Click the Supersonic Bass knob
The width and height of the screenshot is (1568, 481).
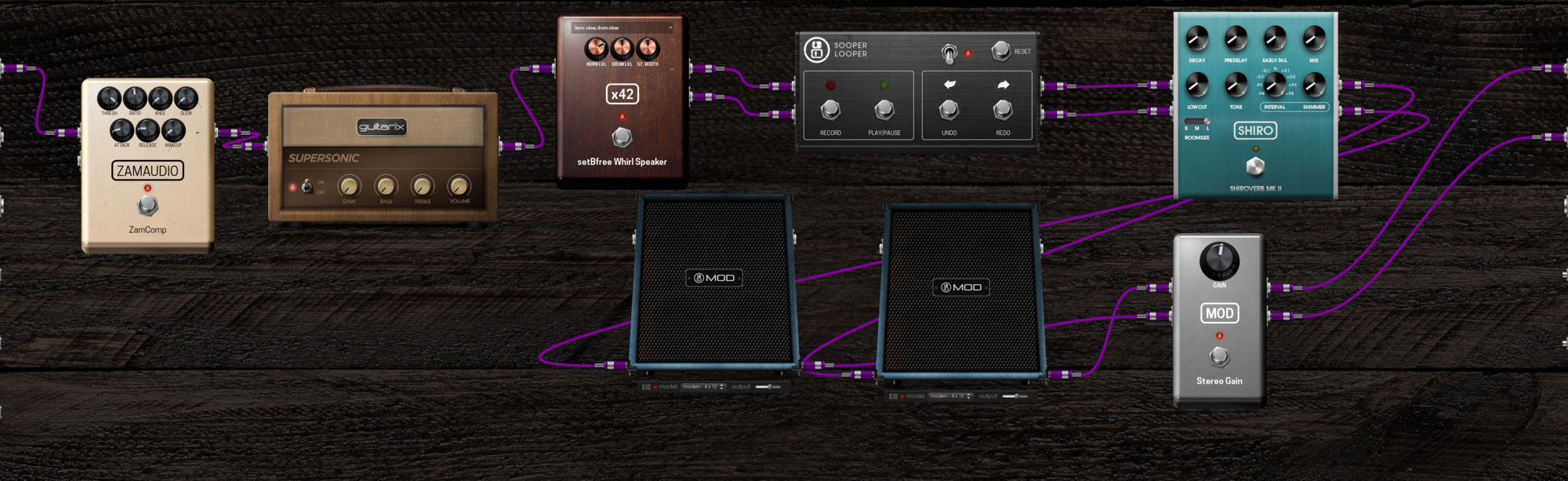tap(386, 186)
